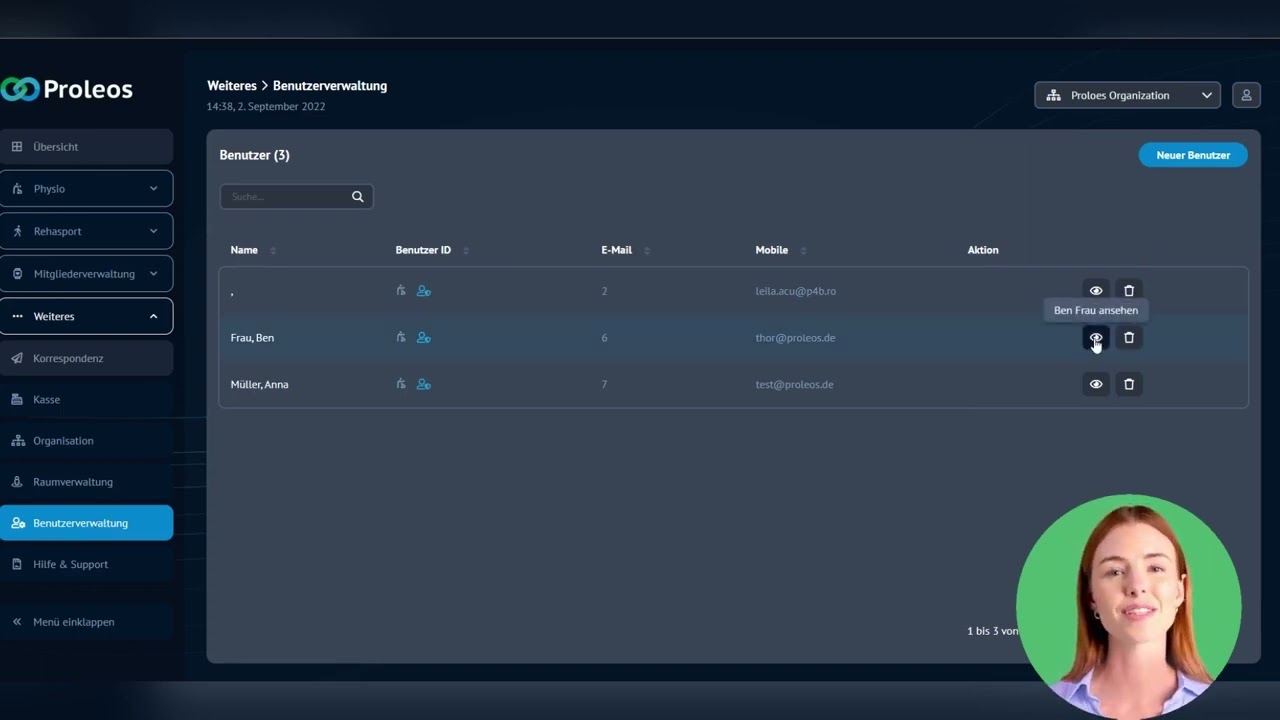This screenshot has width=1280, height=720.
Task: Click the Übersicht grid icon
Action: click(17, 147)
